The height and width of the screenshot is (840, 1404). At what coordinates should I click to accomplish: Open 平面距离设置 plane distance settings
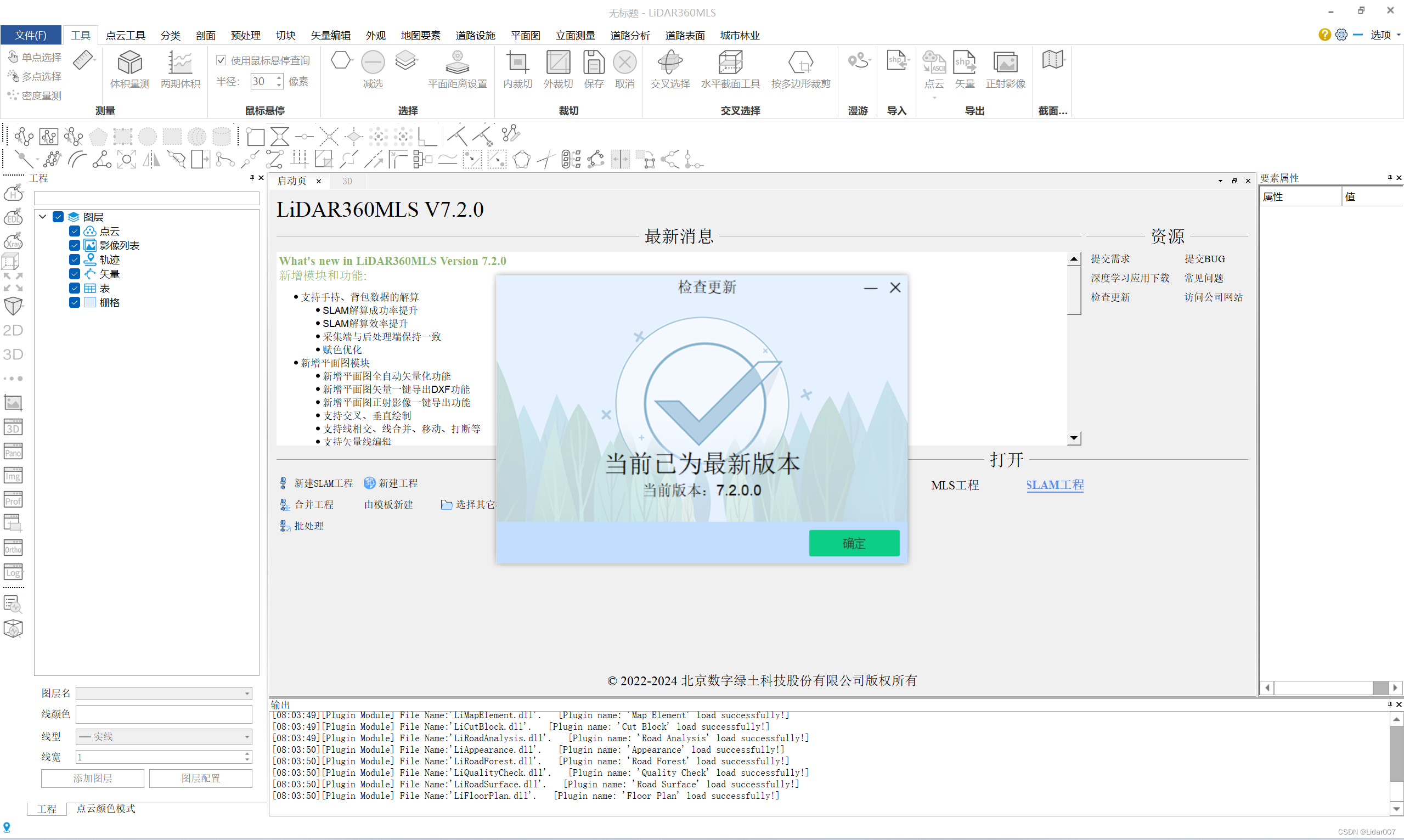coord(457,70)
